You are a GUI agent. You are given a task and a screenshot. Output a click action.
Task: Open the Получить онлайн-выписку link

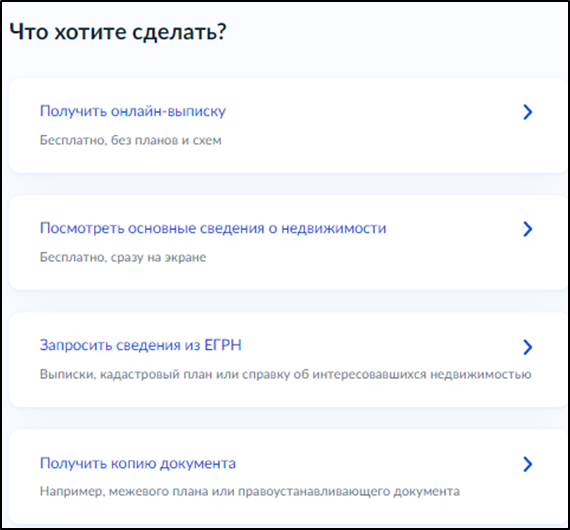point(133,111)
